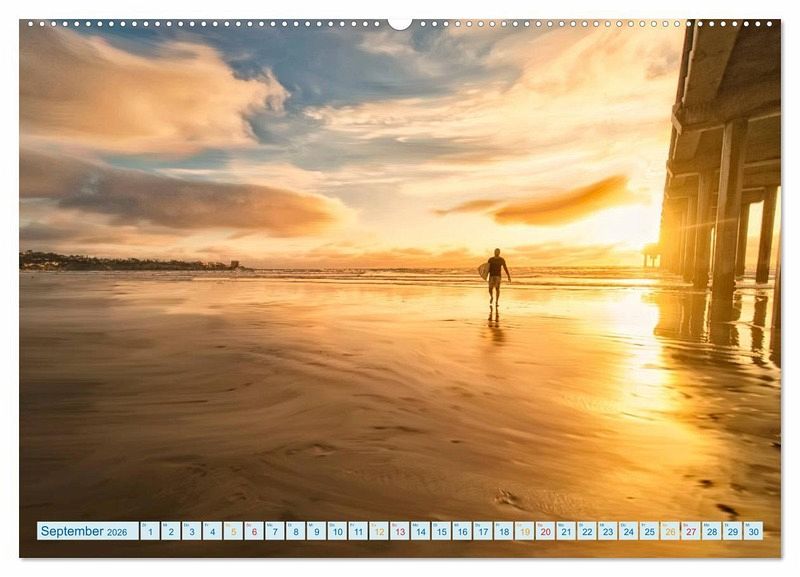This screenshot has height=577, width=800.
Task: Click day 12 in the date row
Action: (378, 531)
